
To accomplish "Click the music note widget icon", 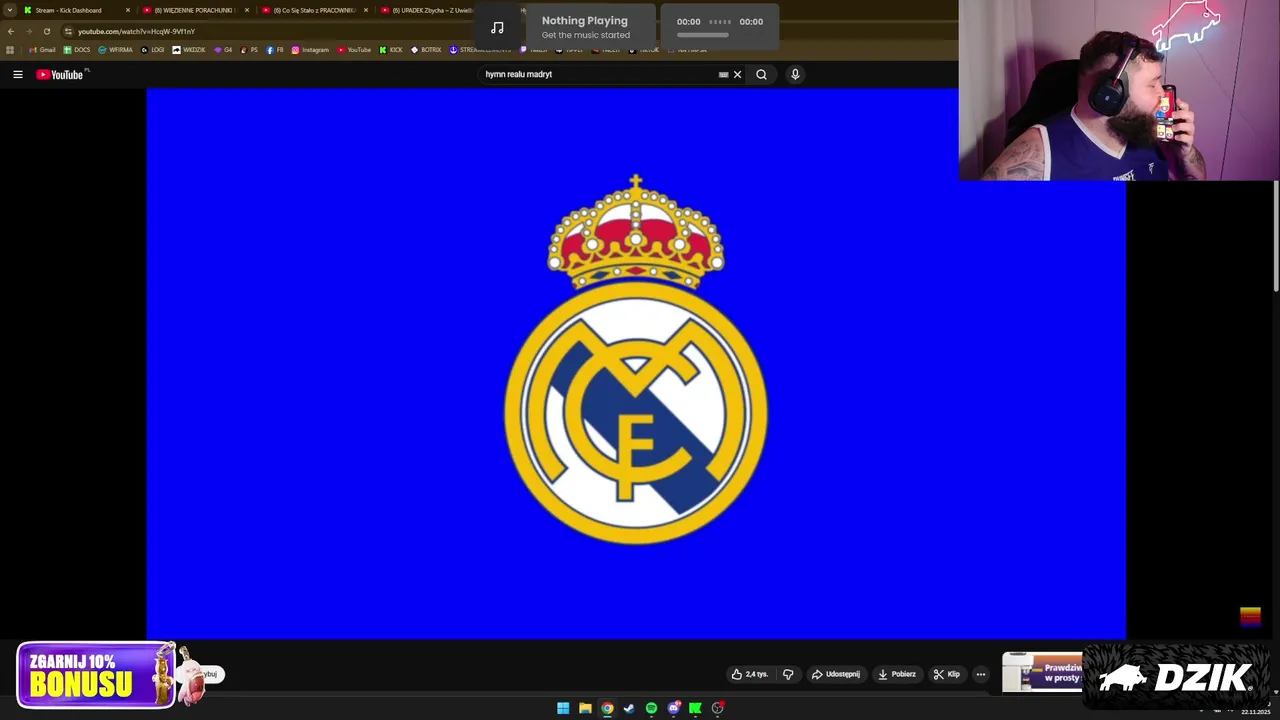I will [x=497, y=27].
